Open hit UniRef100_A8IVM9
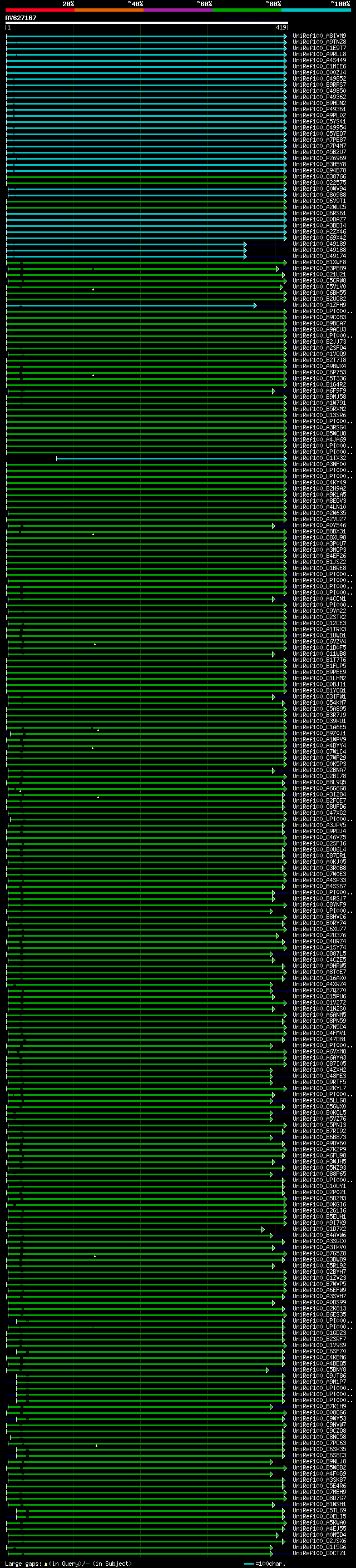 click(319, 36)
